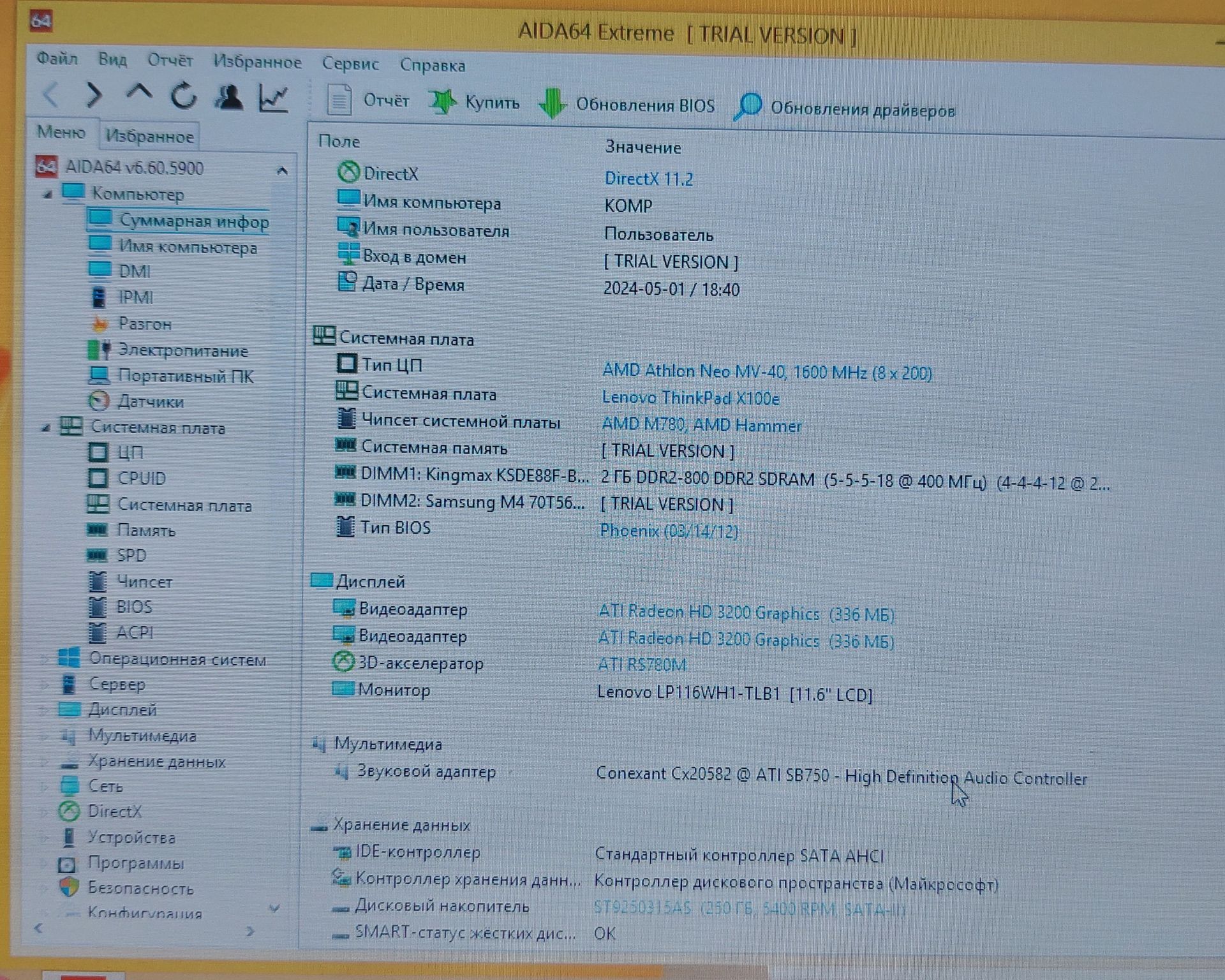Click the AIDA64 v6.60.5900 root icon

click(46, 167)
